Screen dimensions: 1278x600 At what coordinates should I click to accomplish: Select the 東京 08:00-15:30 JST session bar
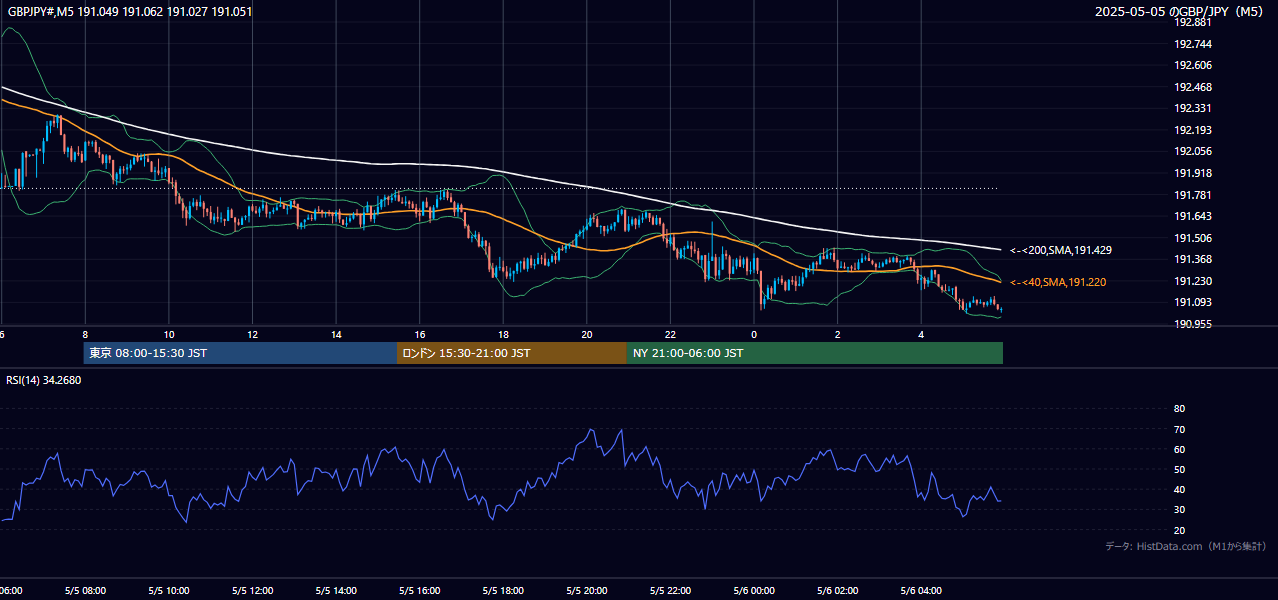point(240,353)
